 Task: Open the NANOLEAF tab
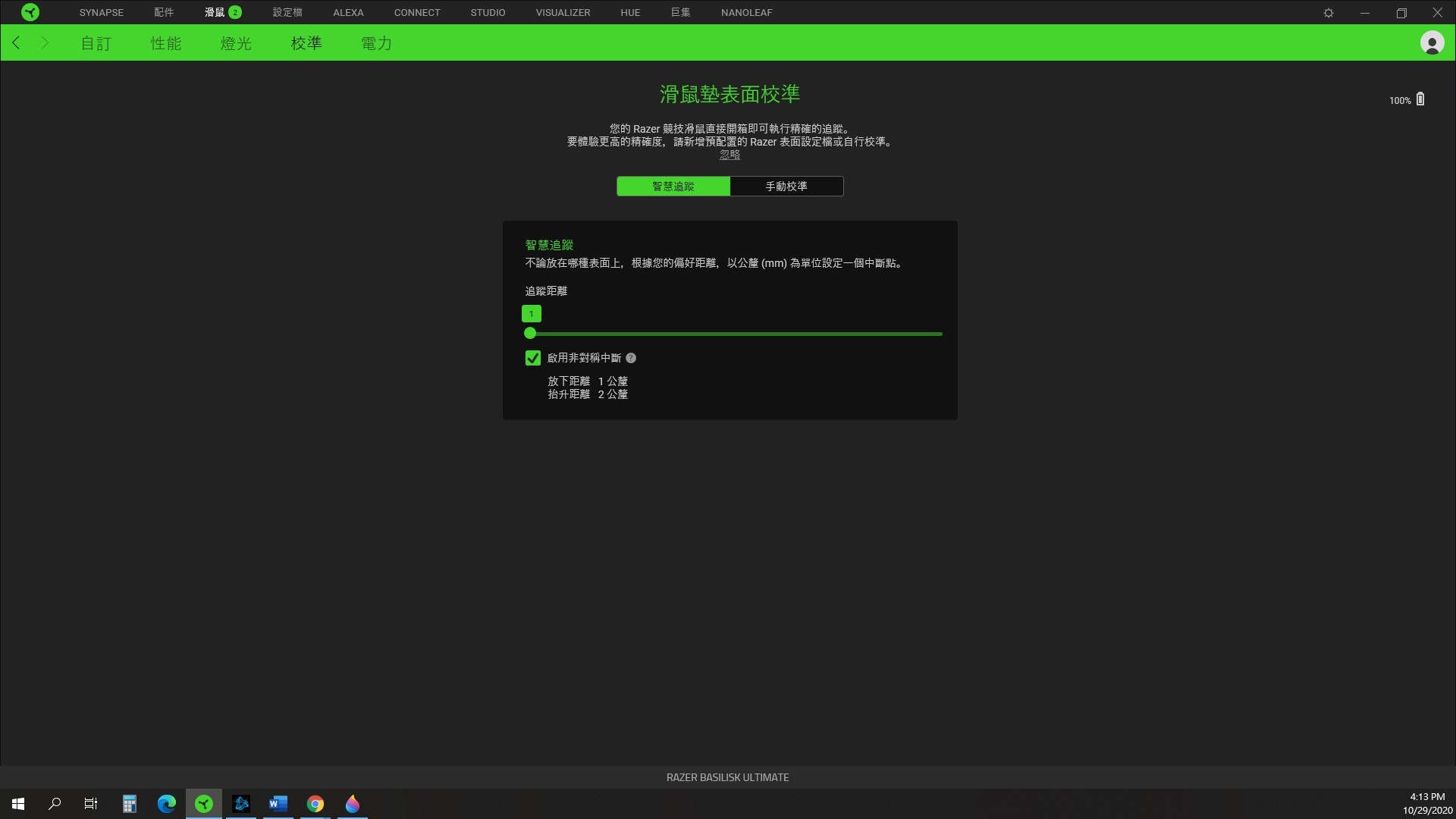coord(747,12)
